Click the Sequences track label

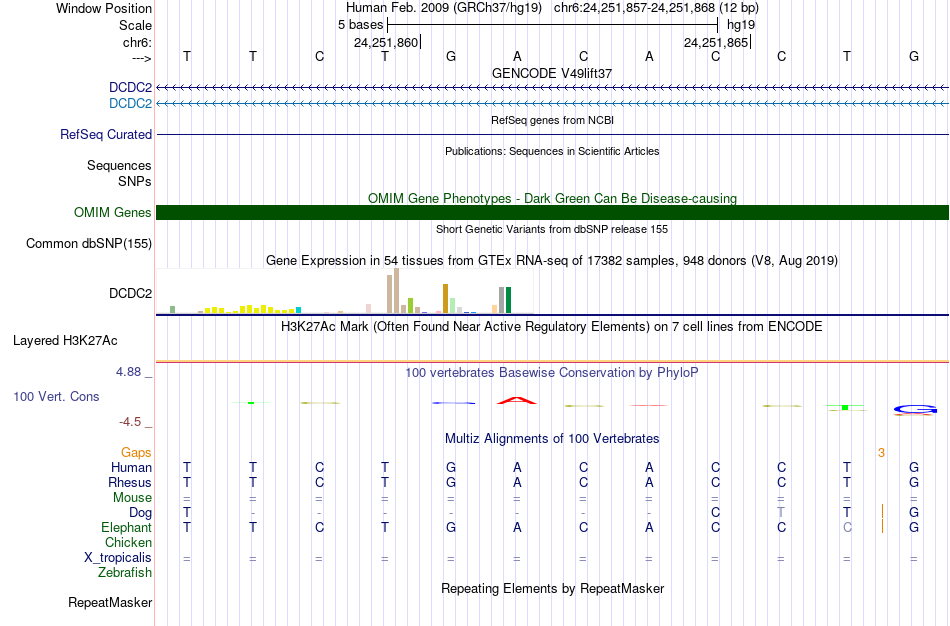pos(119,165)
